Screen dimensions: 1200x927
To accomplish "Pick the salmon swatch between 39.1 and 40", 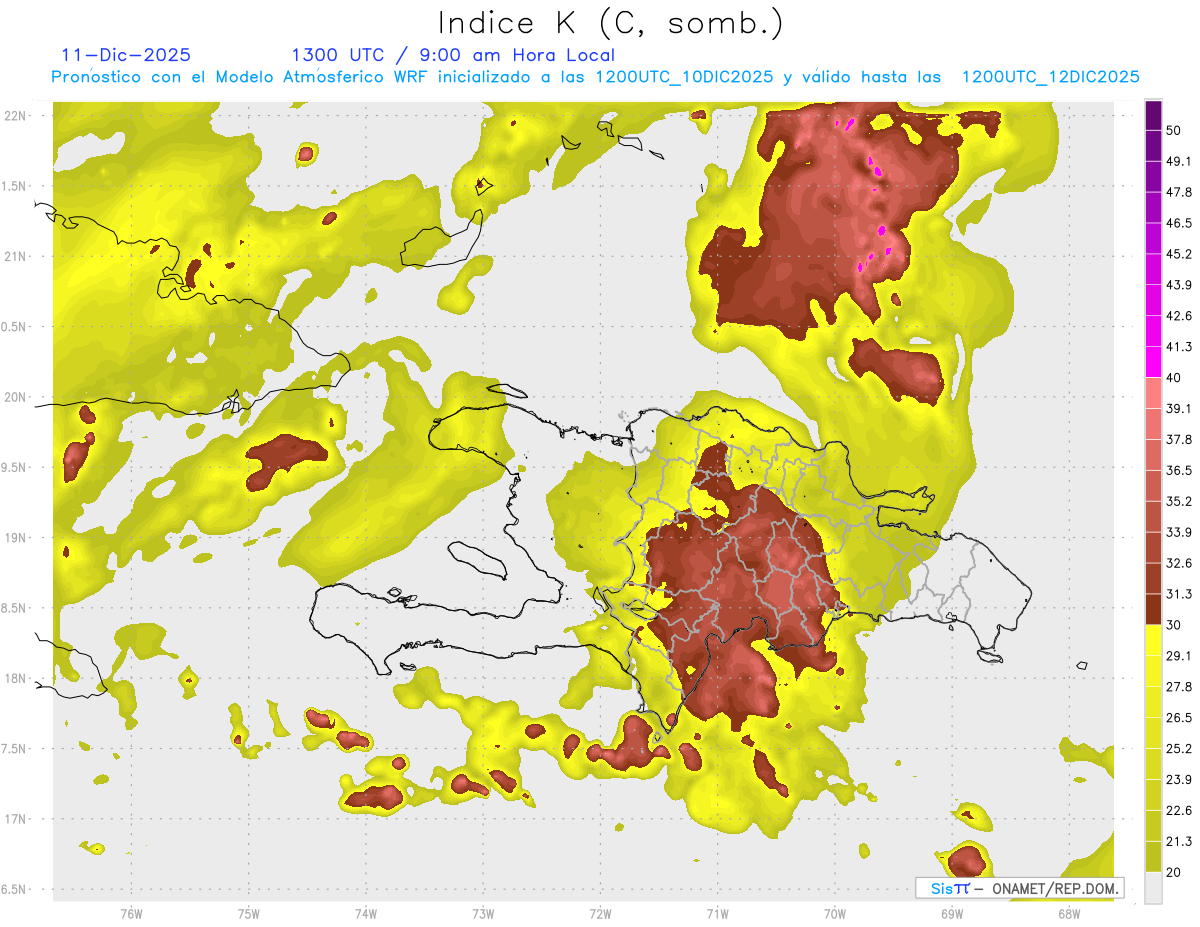I will (1153, 393).
